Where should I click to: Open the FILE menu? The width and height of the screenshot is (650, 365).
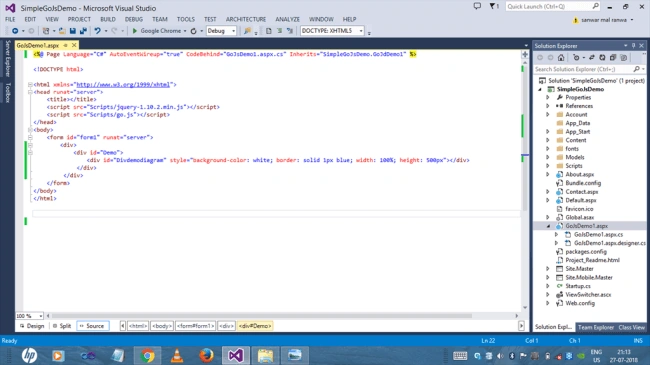[10, 19]
